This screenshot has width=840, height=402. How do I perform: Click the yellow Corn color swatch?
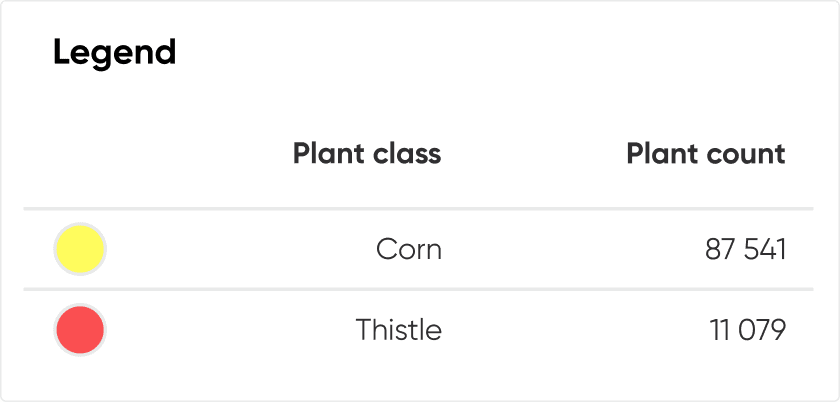coord(79,249)
